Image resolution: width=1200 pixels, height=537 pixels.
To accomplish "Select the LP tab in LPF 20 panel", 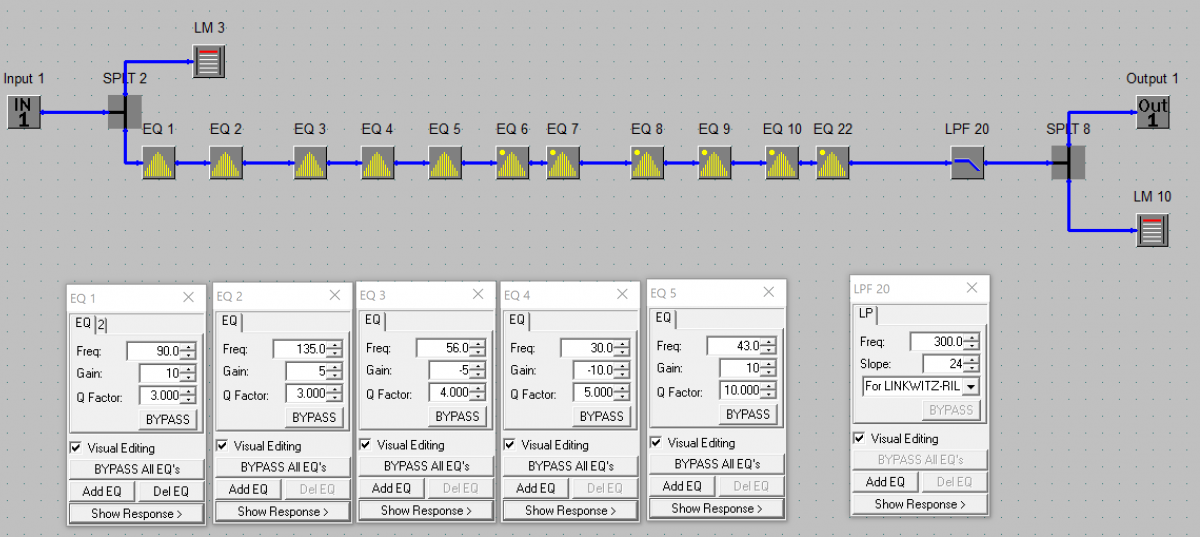I will [866, 313].
